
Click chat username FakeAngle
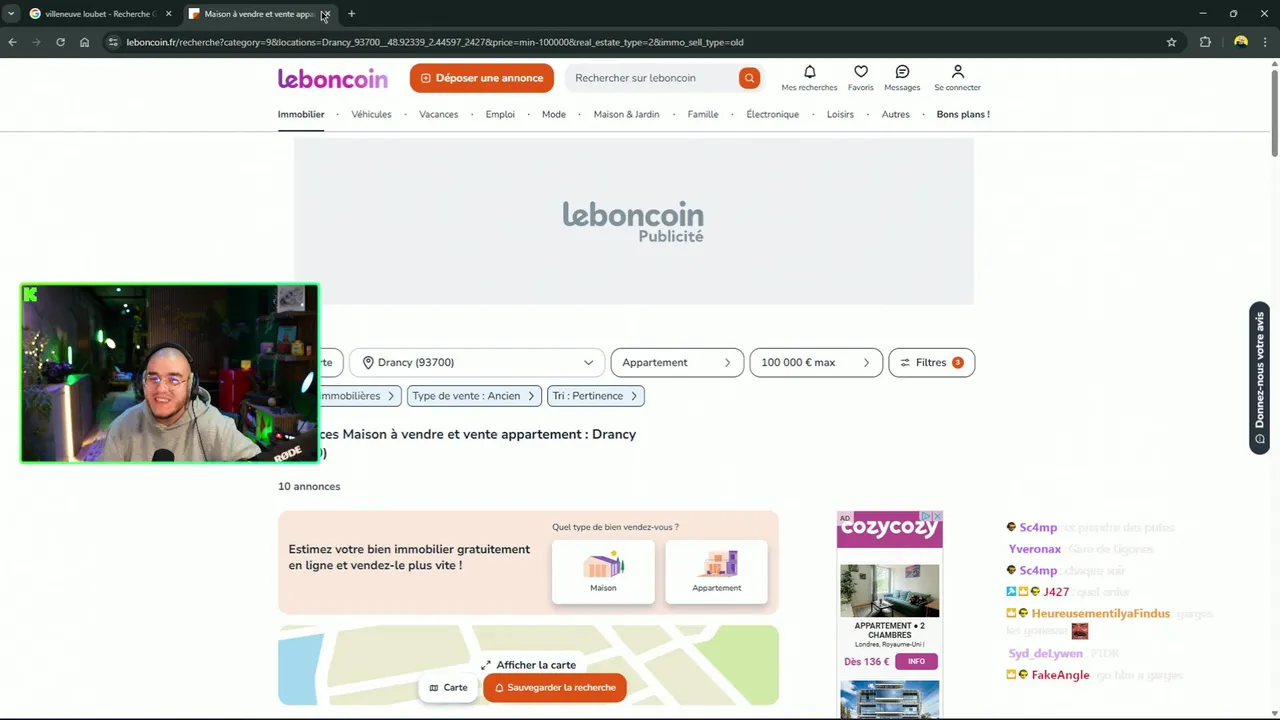[x=1060, y=675]
